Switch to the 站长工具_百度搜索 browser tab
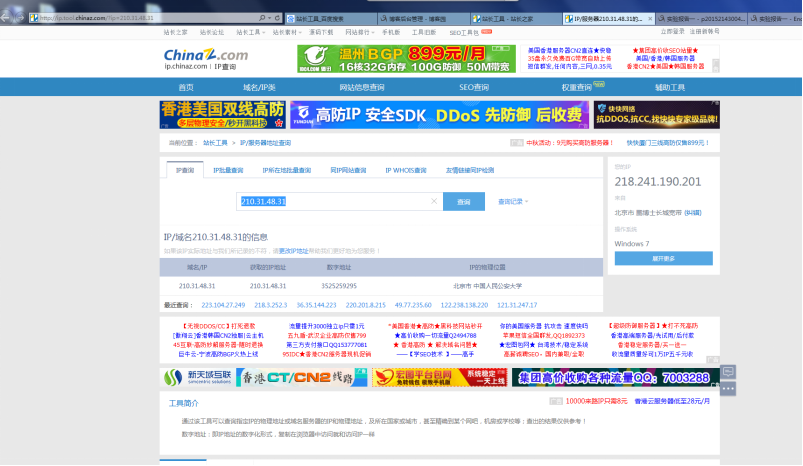The width and height of the screenshot is (803, 466). pyautogui.click(x=331, y=18)
